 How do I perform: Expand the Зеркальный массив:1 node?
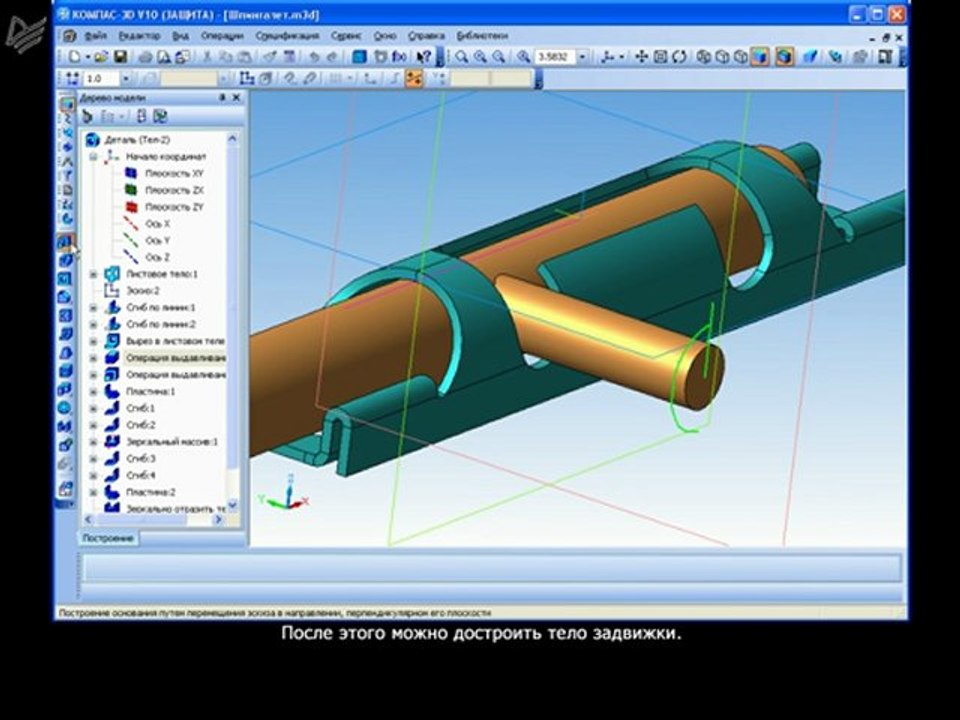[93, 442]
